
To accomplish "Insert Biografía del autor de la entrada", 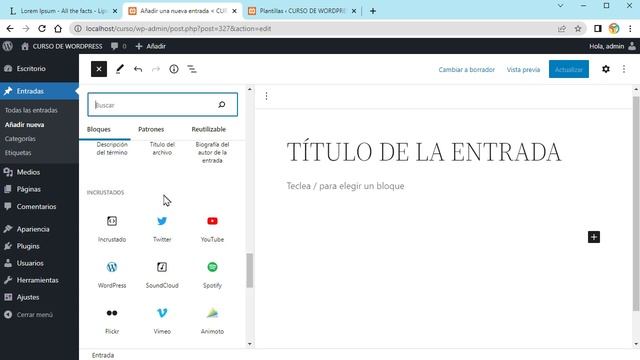I will (212, 152).
